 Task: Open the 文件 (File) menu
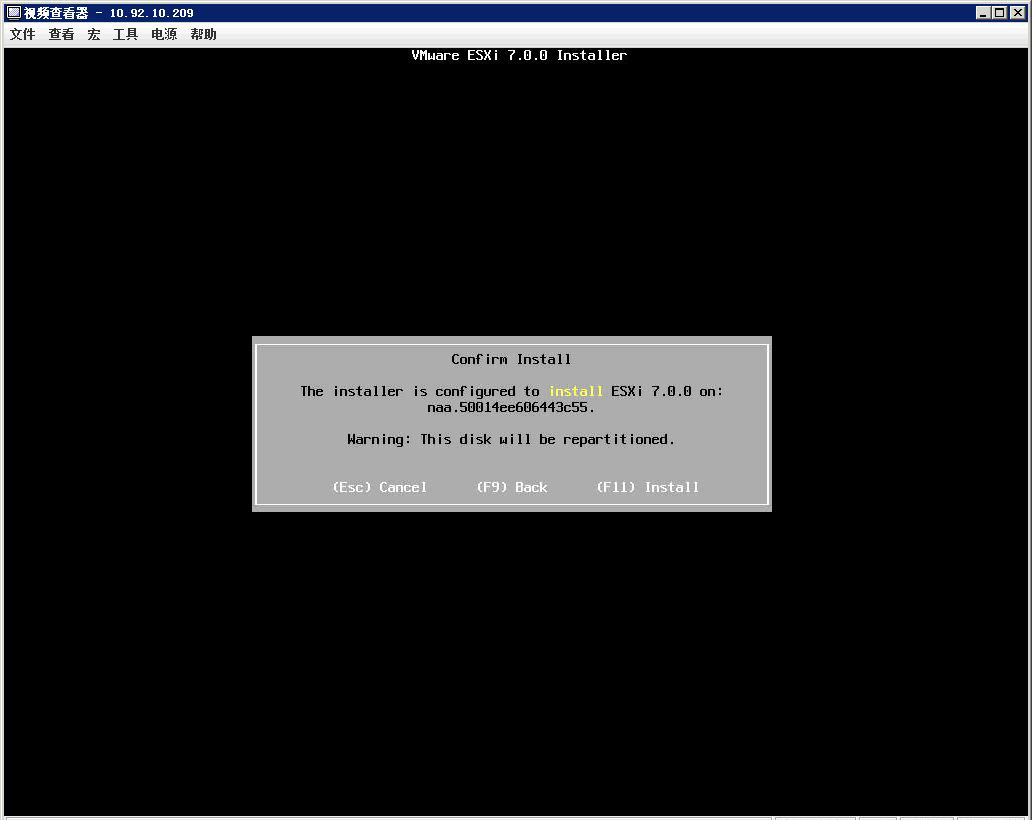point(21,33)
